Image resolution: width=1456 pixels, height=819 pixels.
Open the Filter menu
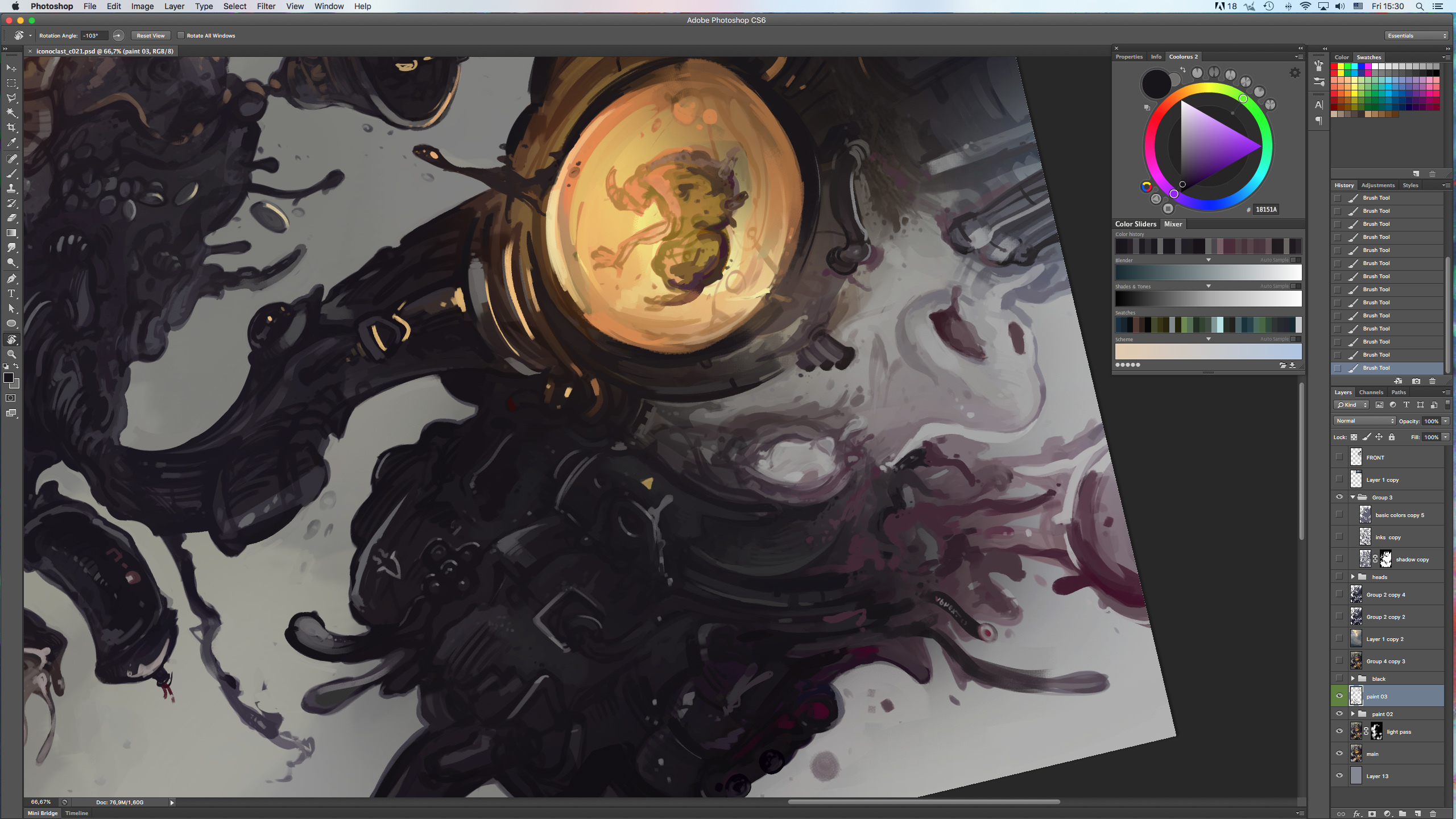coord(266,6)
